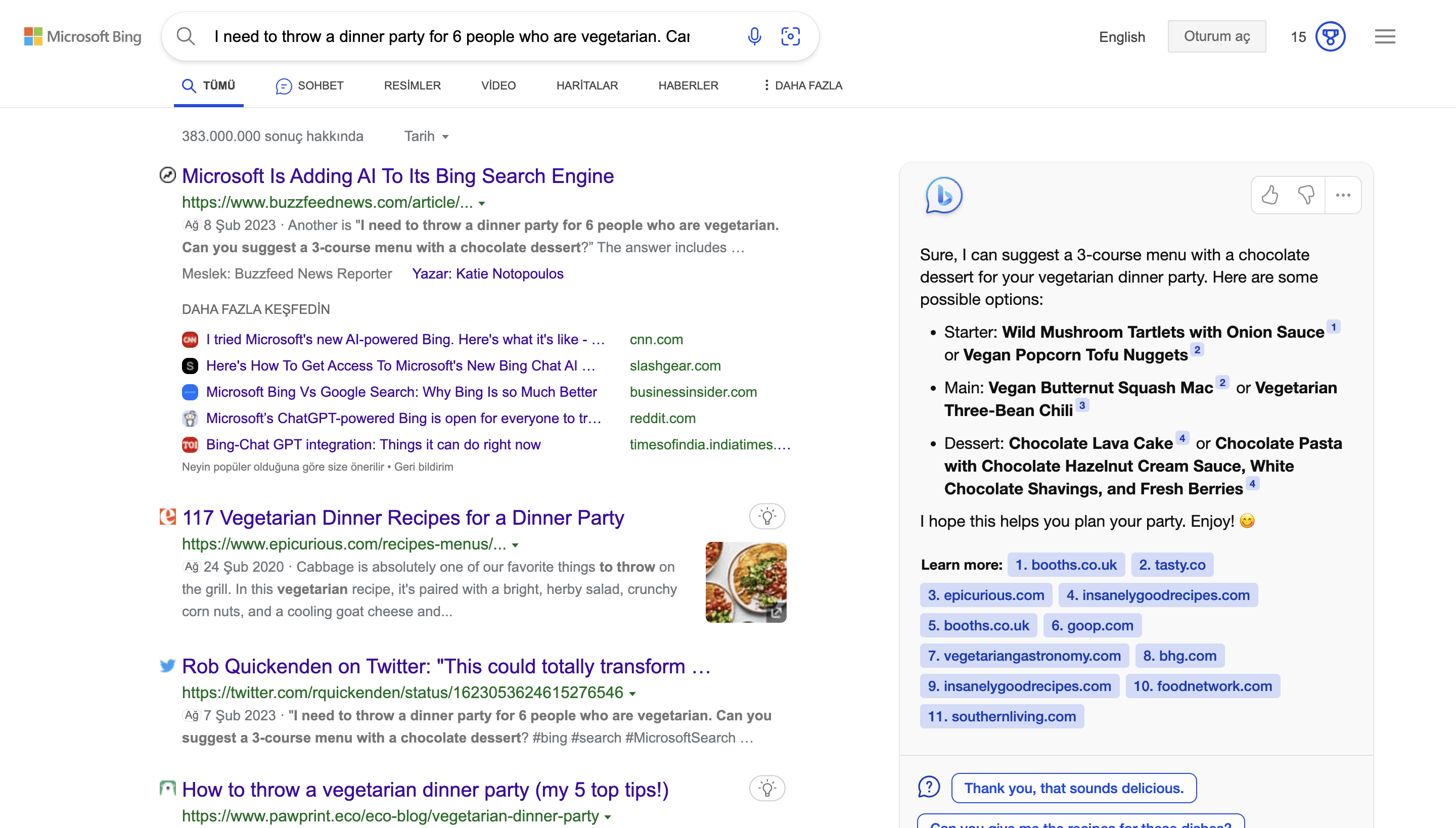Click the Oturum aç sign-in button
The height and width of the screenshot is (828, 1456).
(1216, 36)
